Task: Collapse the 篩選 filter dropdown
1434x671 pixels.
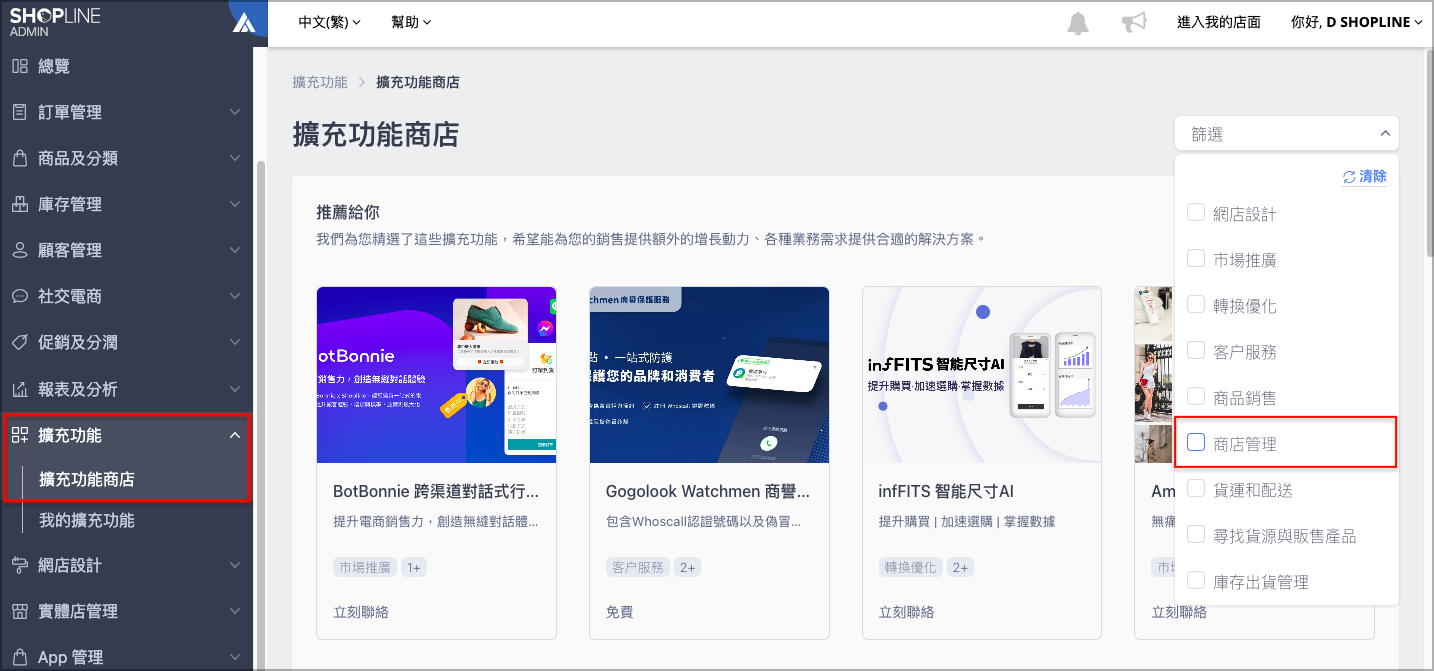Action: click(x=1286, y=133)
